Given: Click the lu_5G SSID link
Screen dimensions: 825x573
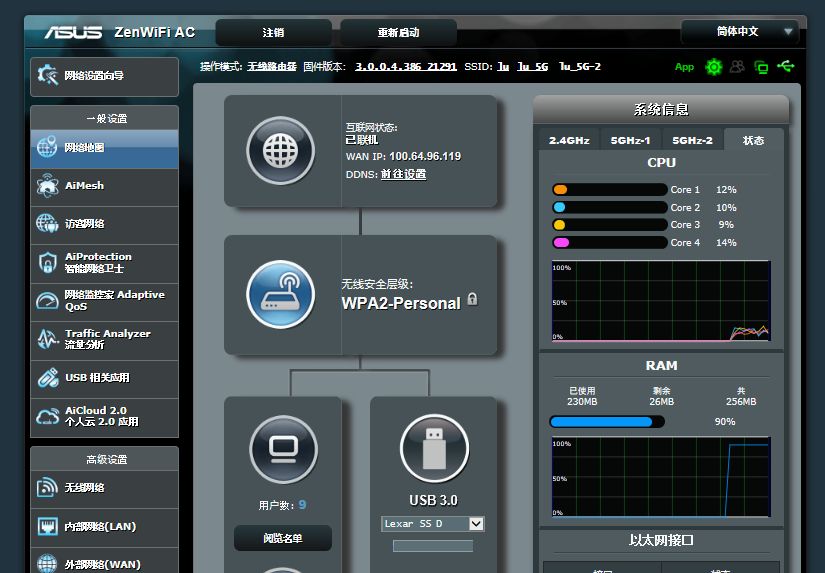Looking at the screenshot, I should point(532,66).
